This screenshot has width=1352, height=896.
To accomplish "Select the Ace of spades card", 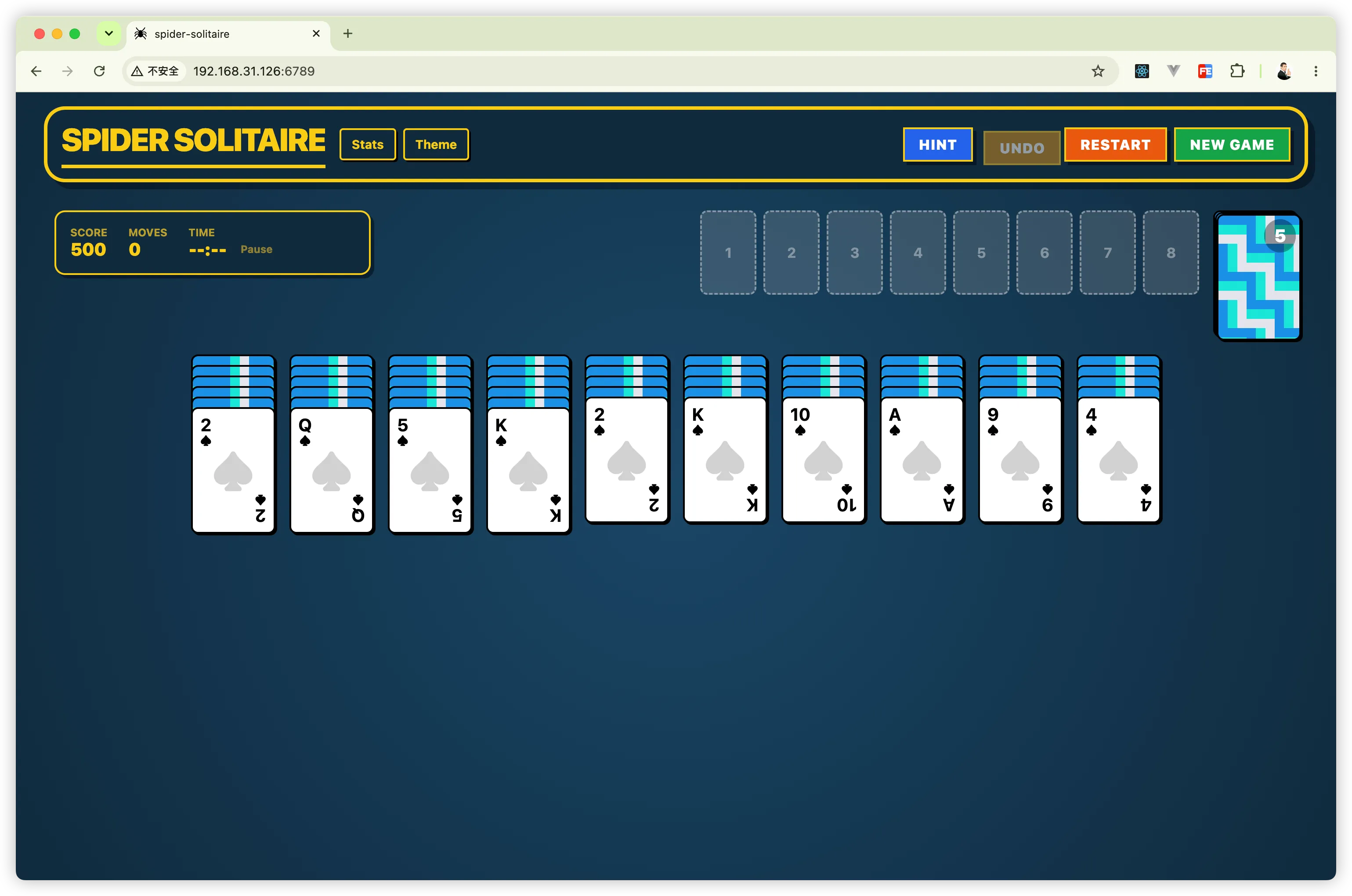I will tap(922, 459).
